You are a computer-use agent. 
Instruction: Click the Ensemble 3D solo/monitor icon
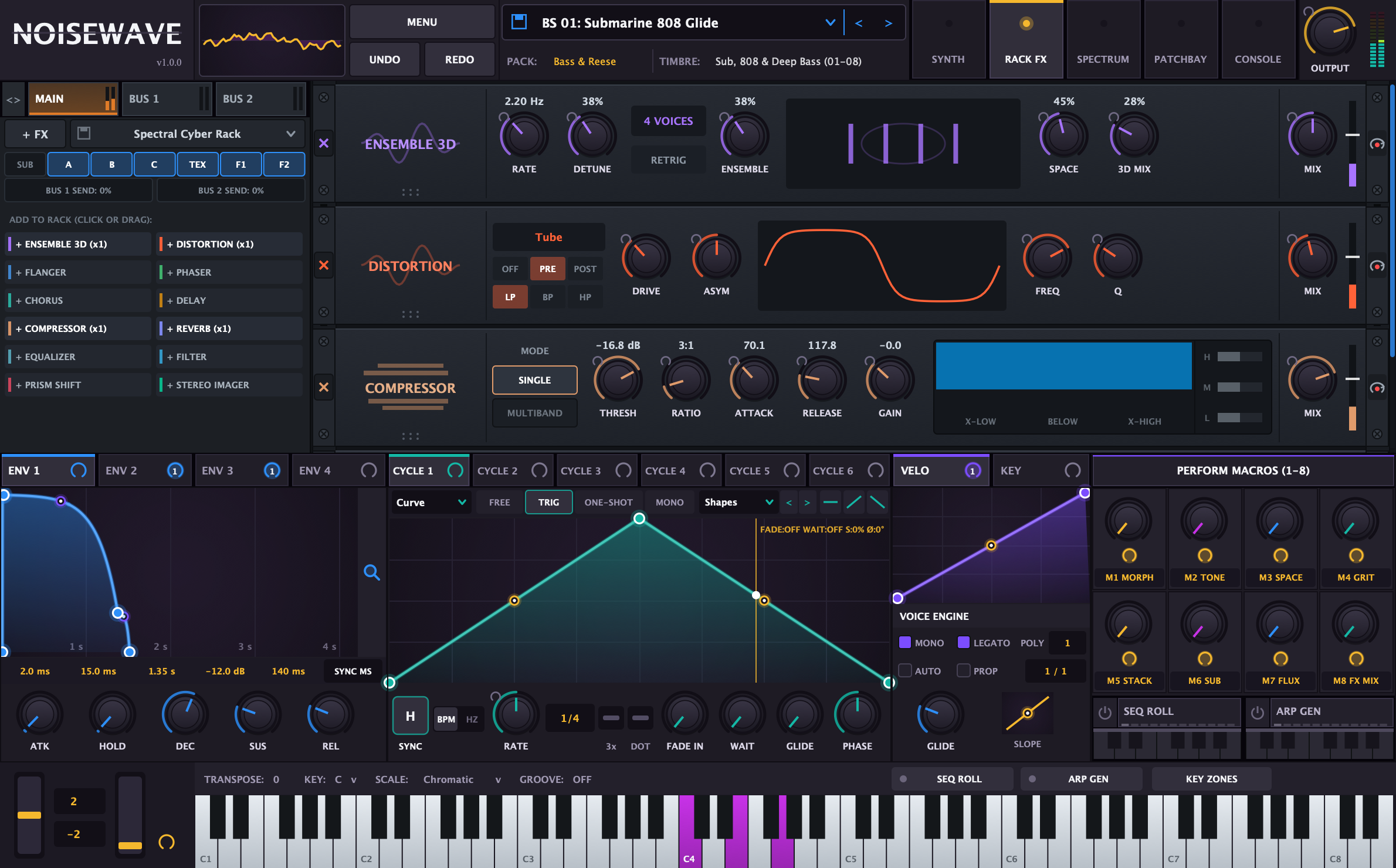[x=1377, y=144]
